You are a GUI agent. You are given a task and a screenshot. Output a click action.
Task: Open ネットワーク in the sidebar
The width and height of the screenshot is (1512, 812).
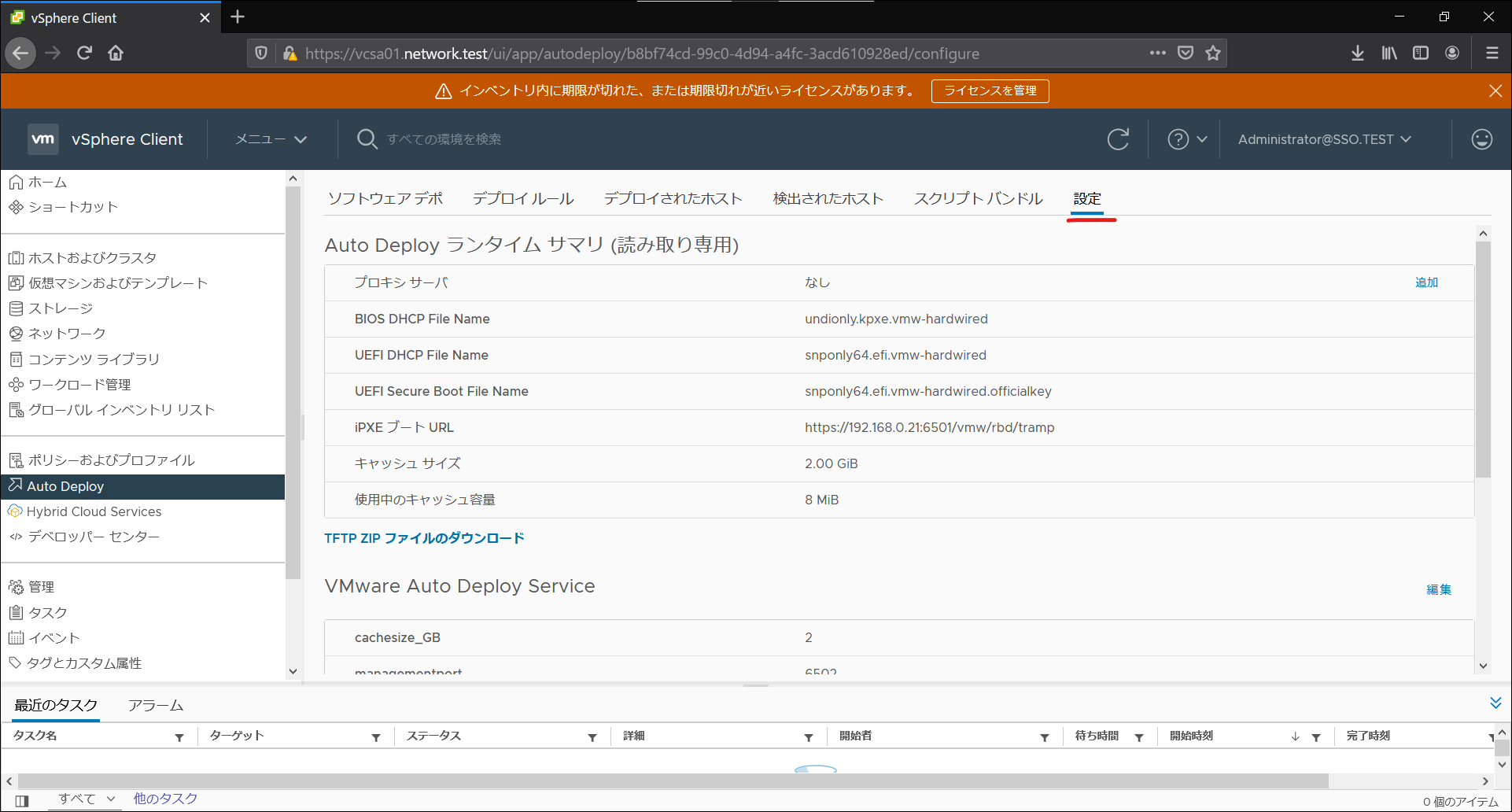tap(57, 333)
